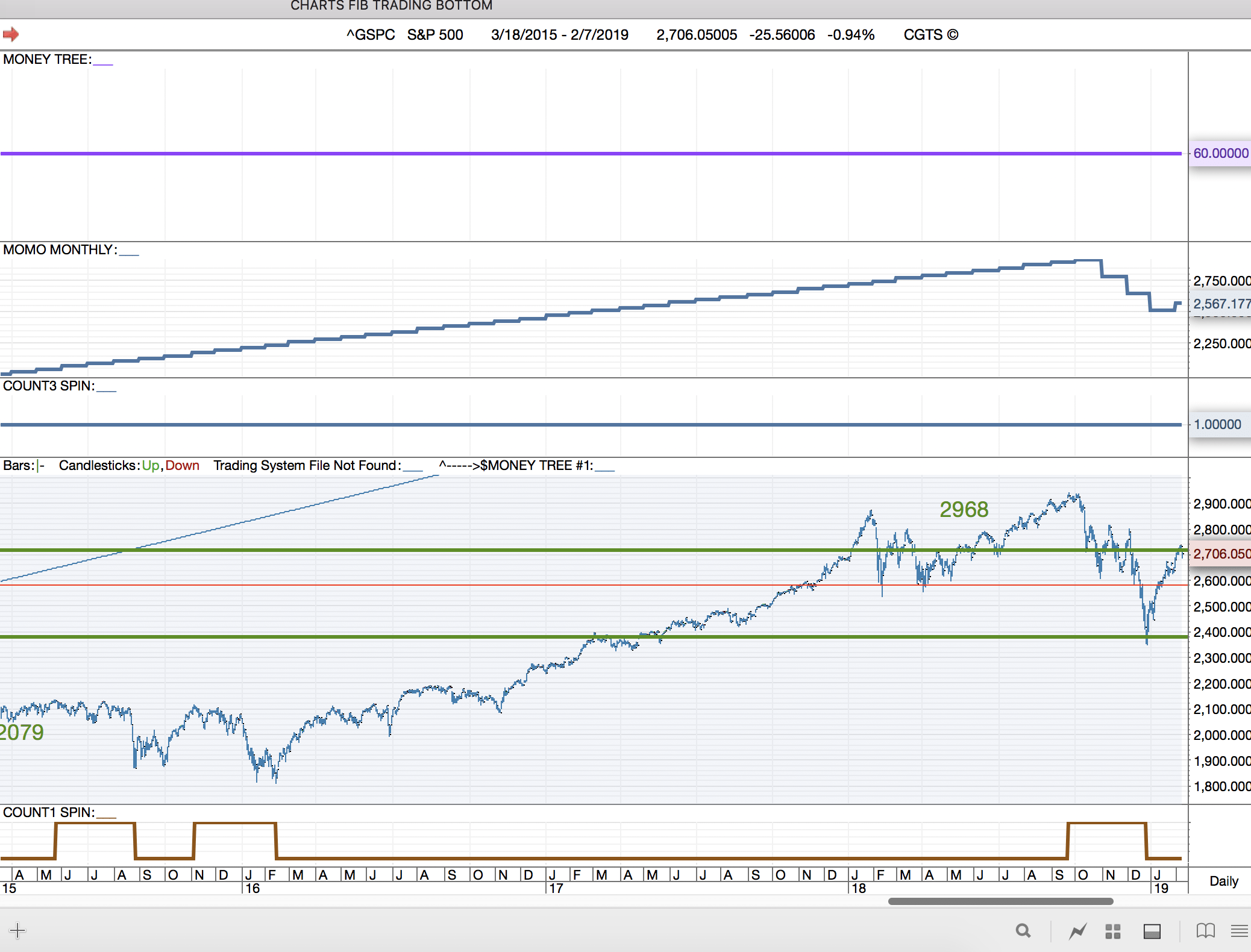Switch to the four-square grid view

pos(1112,932)
